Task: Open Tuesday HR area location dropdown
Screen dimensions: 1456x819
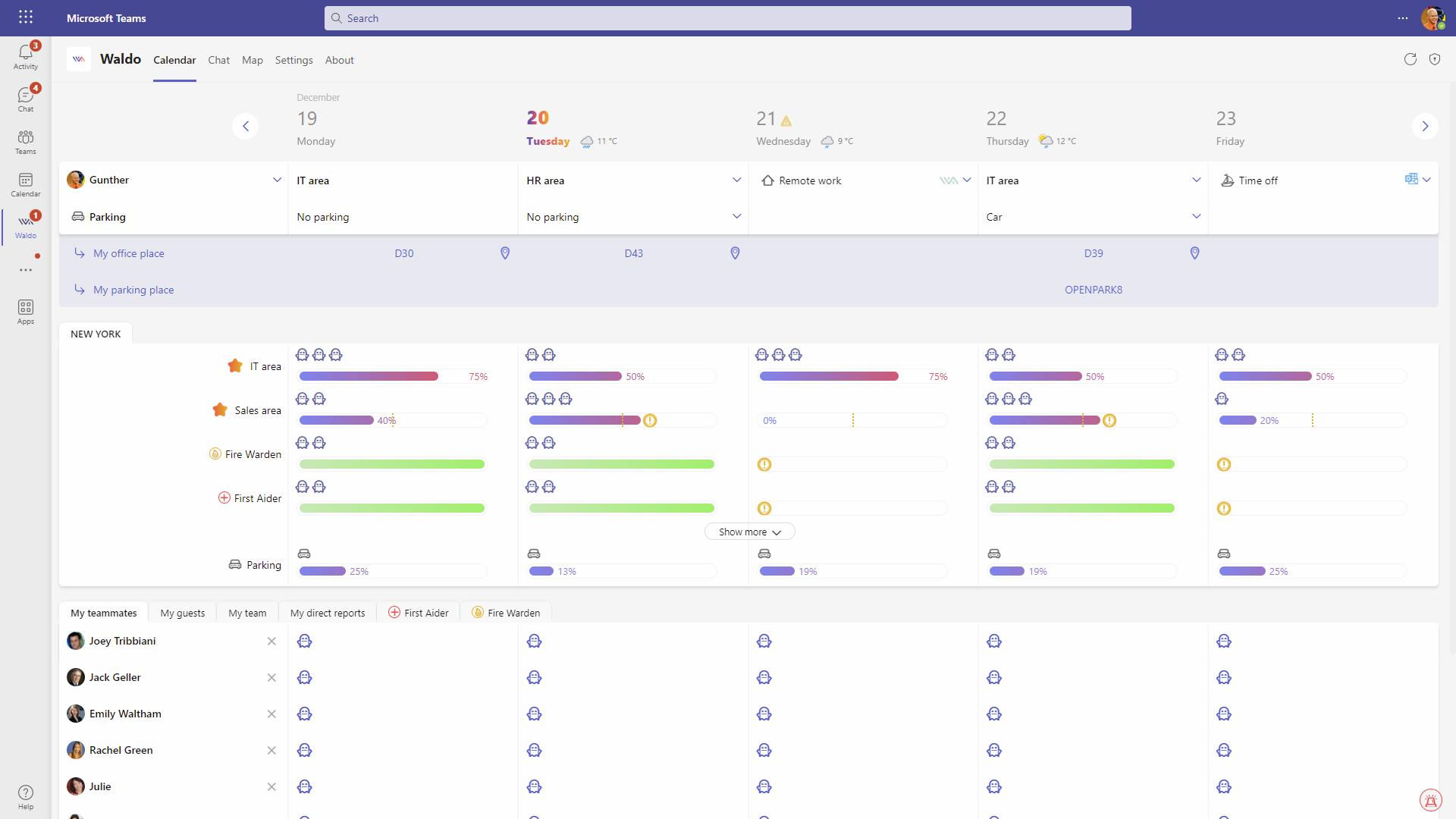Action: [x=736, y=180]
